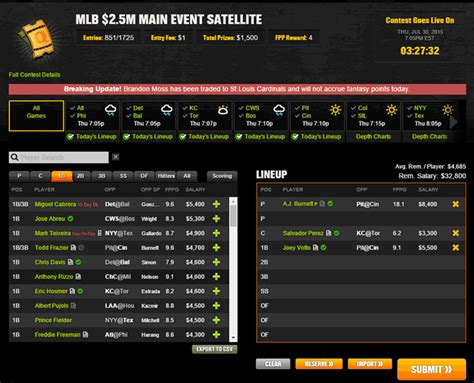Toggle the Pit team checkbox
The height and width of the screenshot is (383, 474).
click(297, 108)
